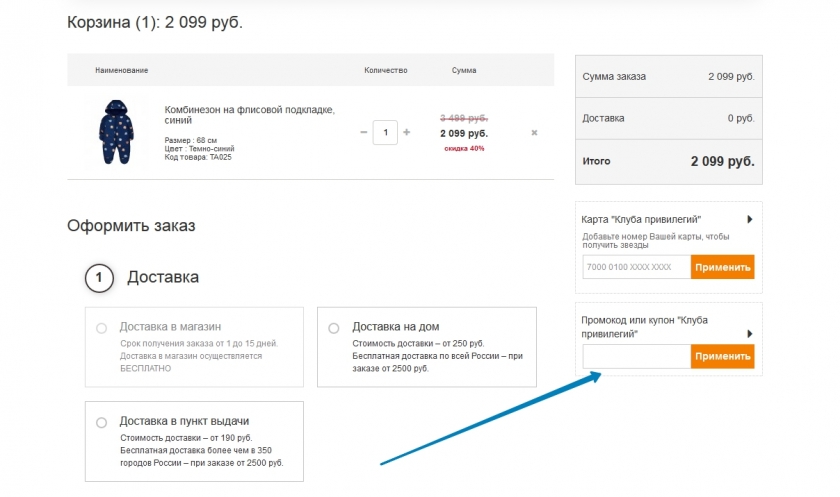This screenshot has width=840, height=497.
Task: Collapse the Карта "Клуба привилегий" section arrow
Action: click(749, 219)
